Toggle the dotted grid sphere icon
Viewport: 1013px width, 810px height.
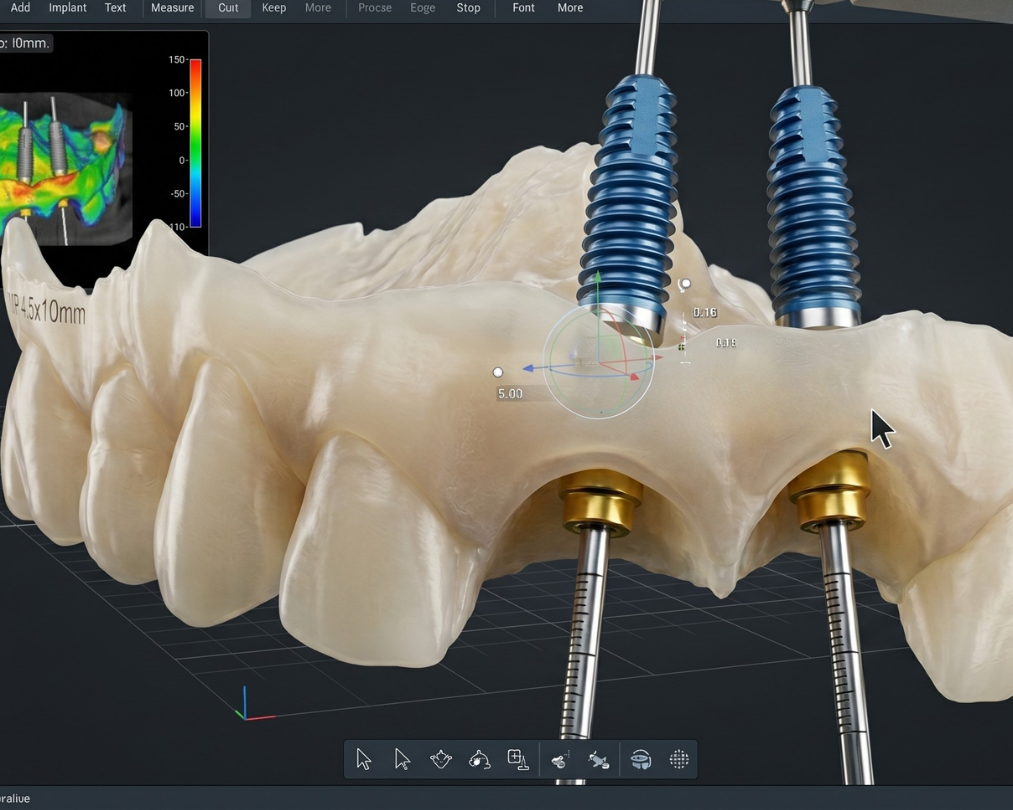coord(679,760)
